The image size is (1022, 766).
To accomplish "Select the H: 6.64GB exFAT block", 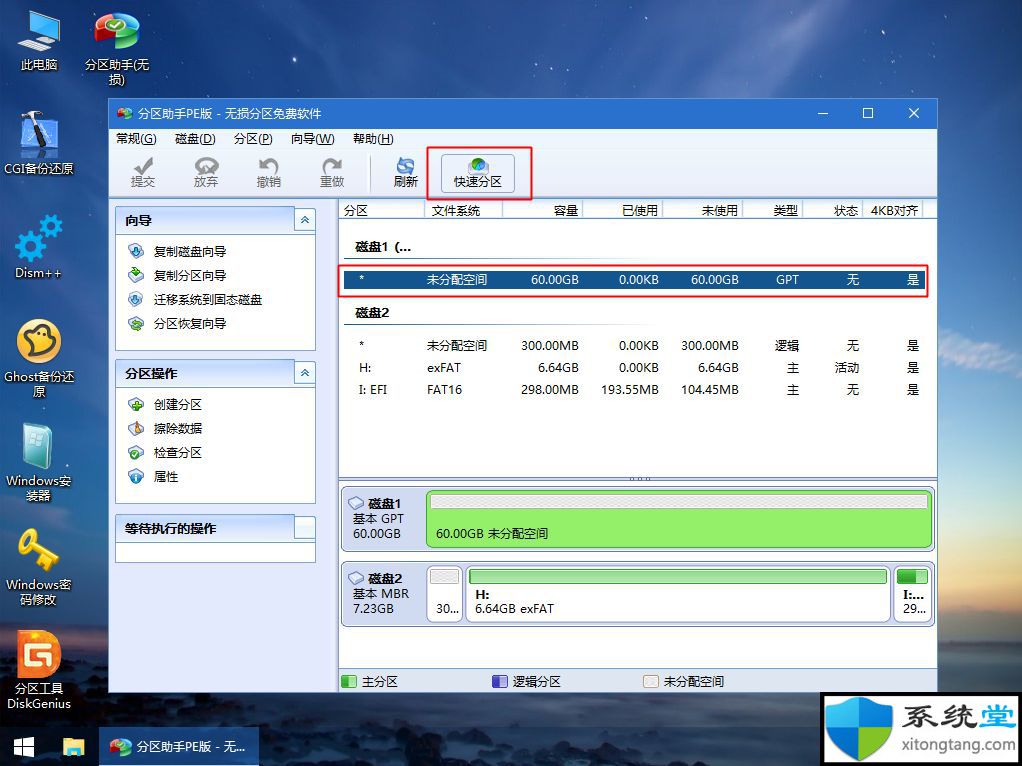I will (678, 593).
